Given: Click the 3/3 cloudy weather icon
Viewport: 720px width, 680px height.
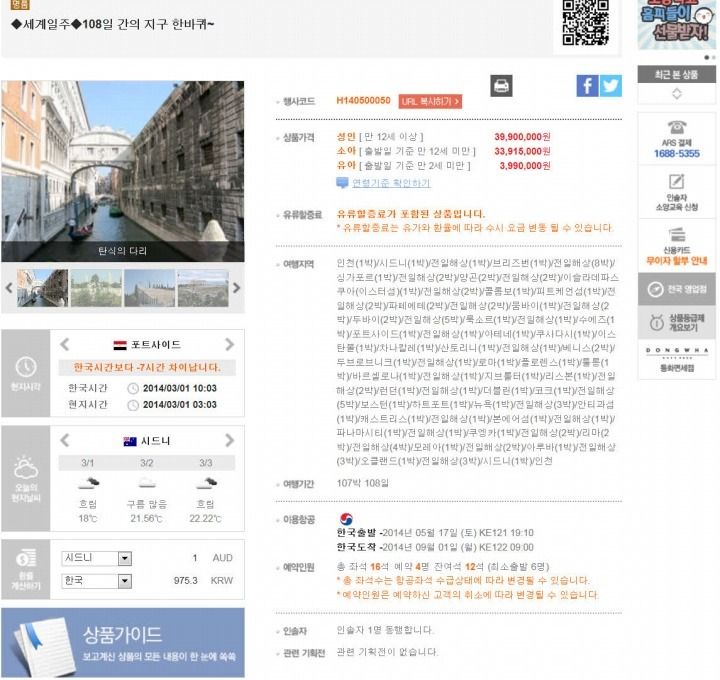Looking at the screenshot, I should point(206,483).
